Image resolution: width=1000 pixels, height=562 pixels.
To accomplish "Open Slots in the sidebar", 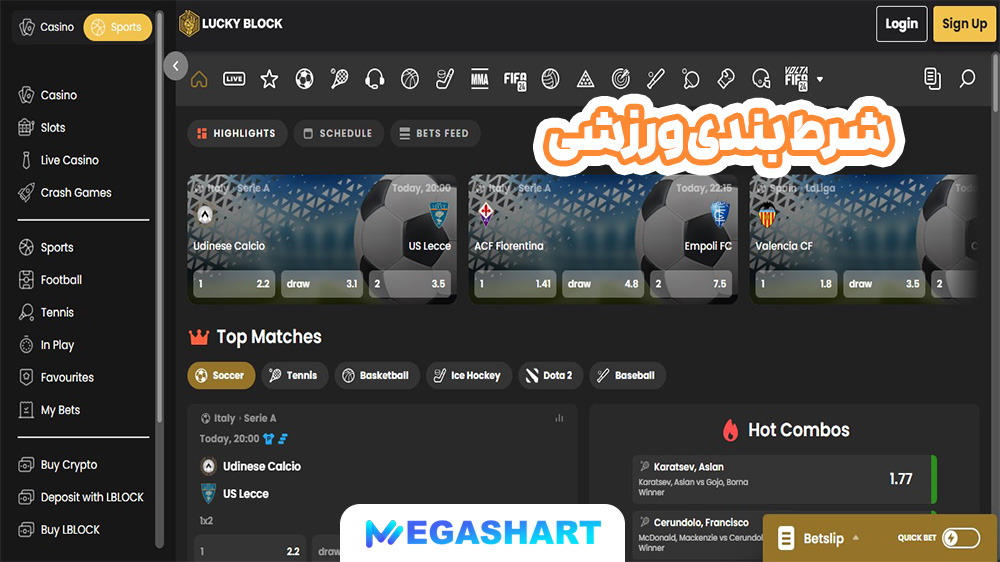I will (42, 128).
